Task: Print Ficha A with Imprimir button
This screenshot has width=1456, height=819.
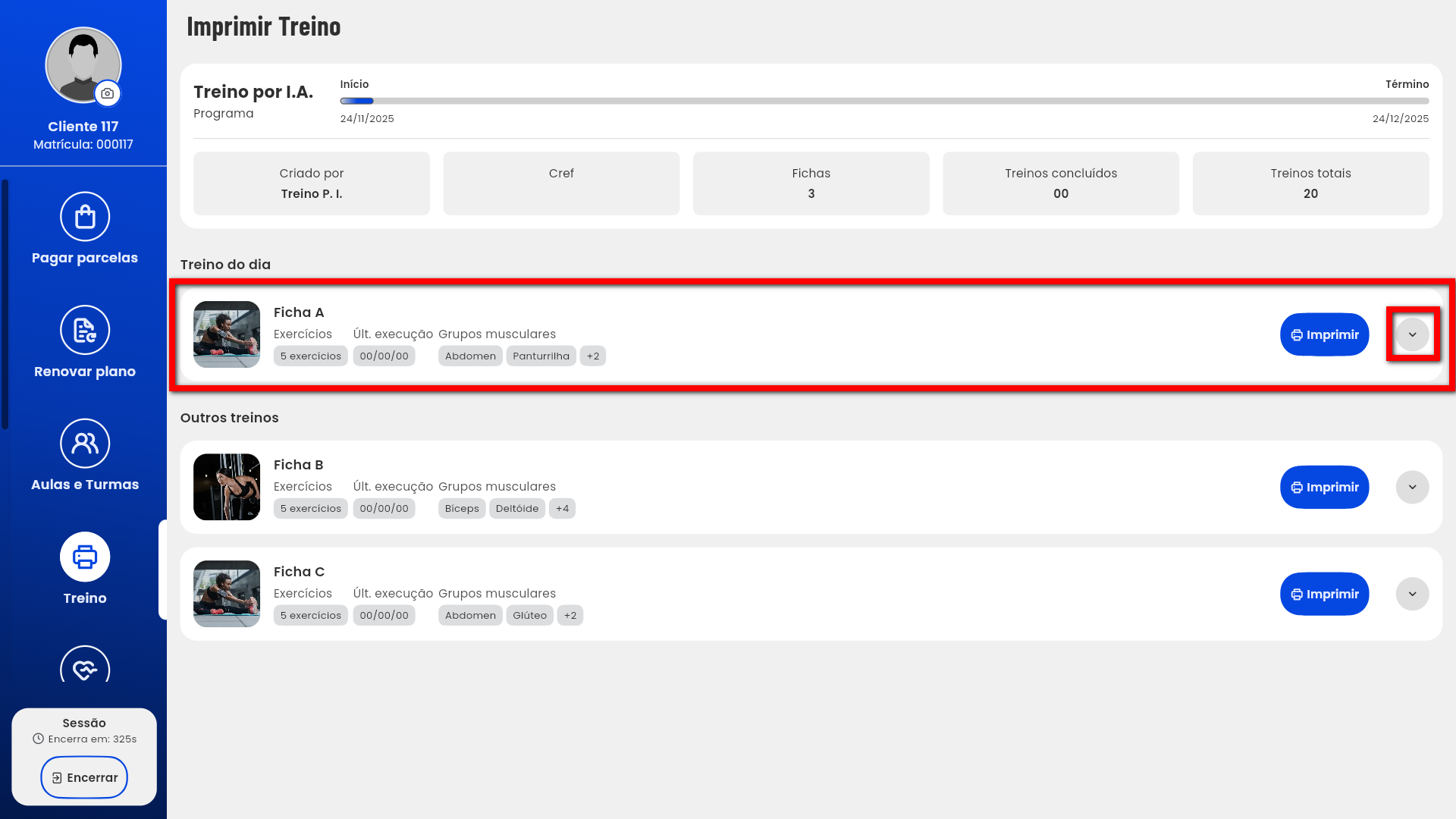Action: (1324, 334)
